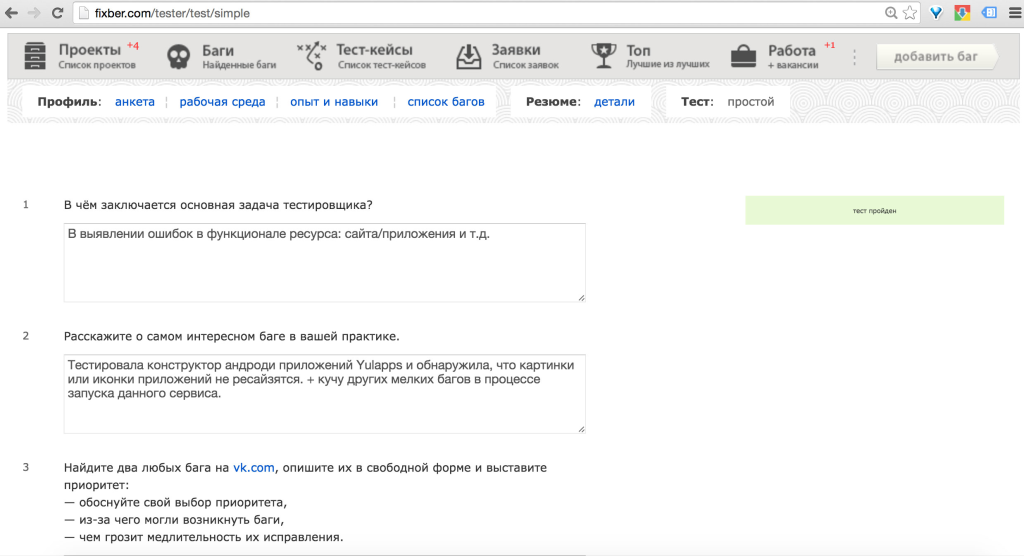Viewport: 1024px width, 556px height.
Task: Click the browser forward arrow
Action: [x=34, y=13]
